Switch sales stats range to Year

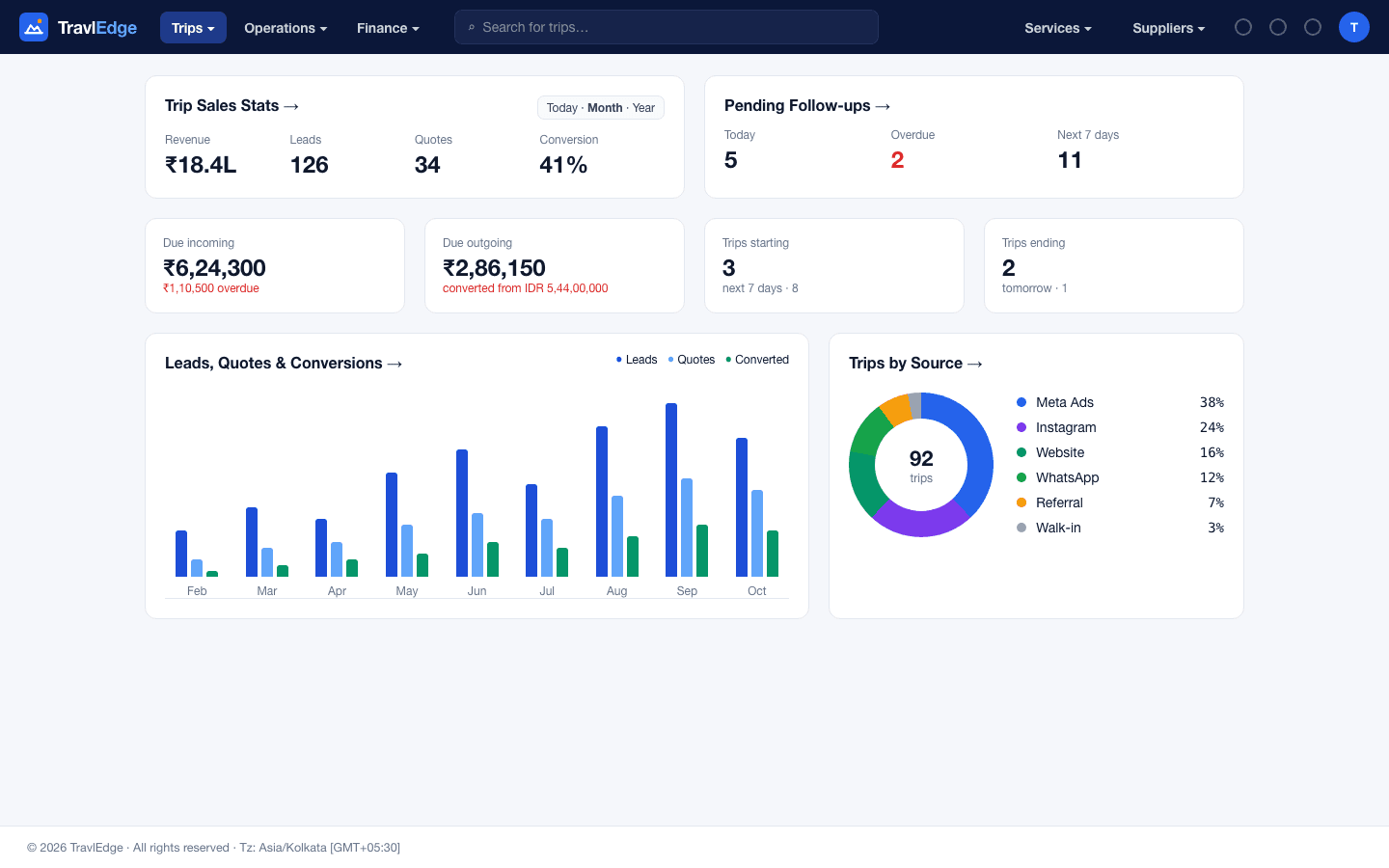point(643,108)
